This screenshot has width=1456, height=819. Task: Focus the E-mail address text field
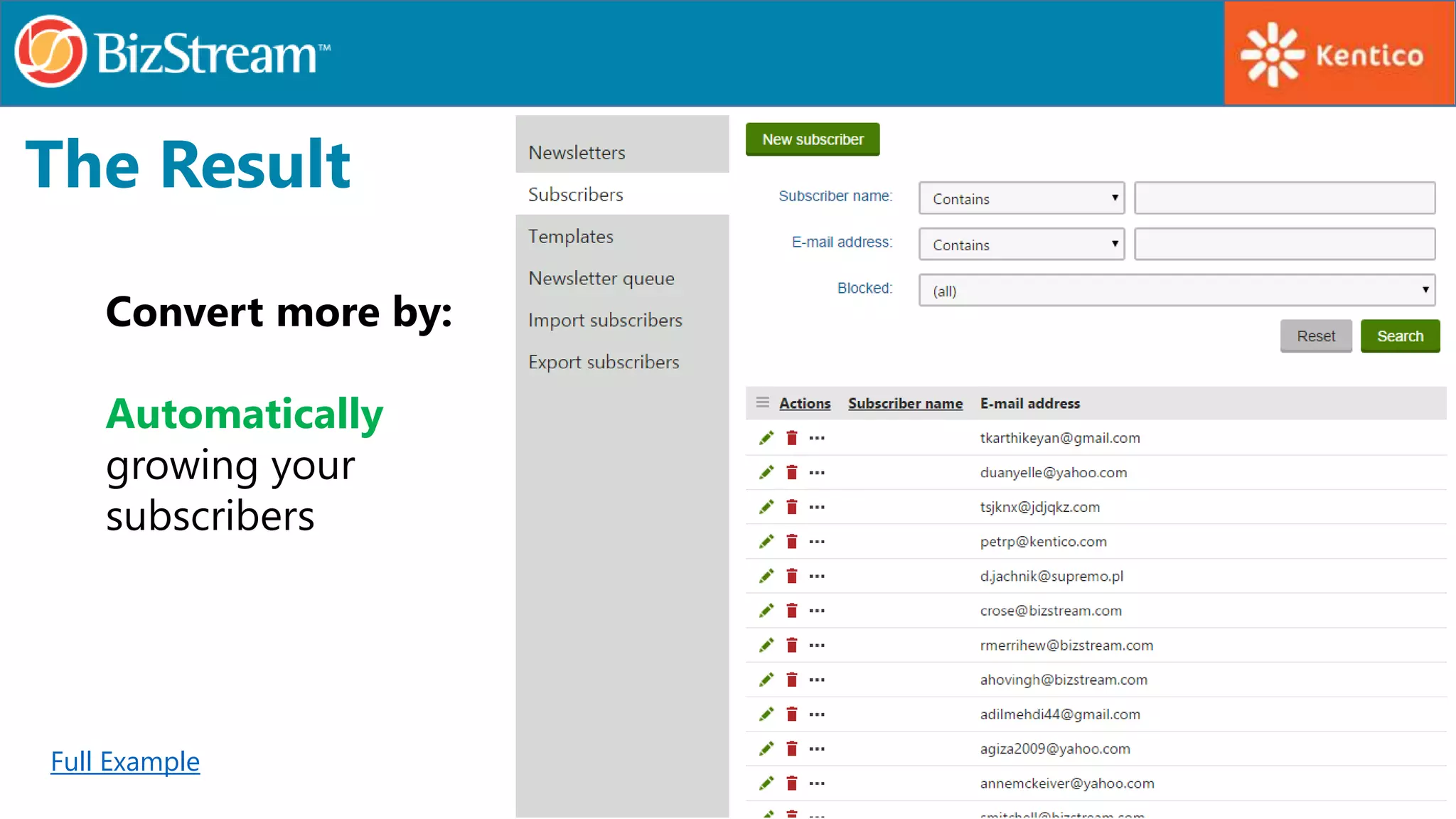(1285, 244)
